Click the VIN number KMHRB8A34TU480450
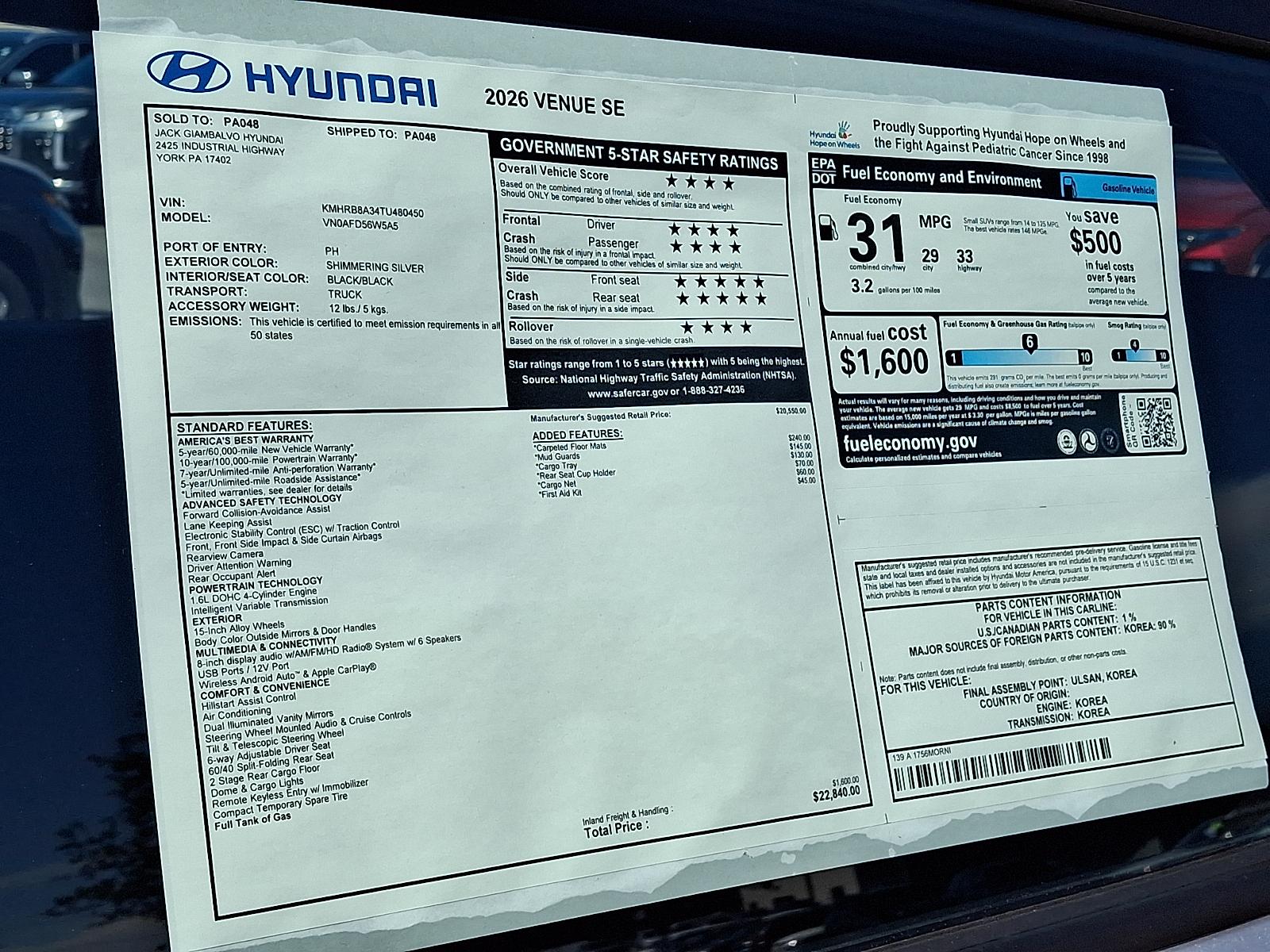Screen dimensions: 1270x952 (x=372, y=213)
